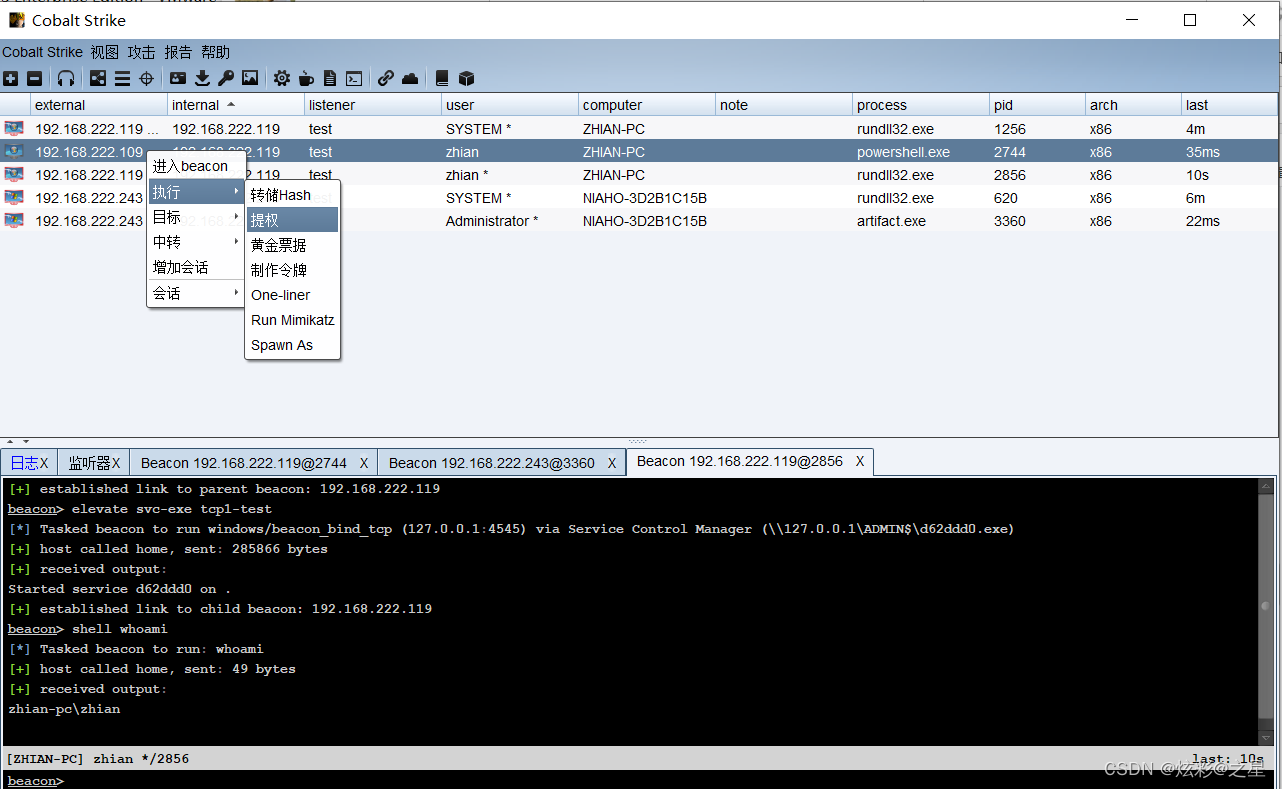
Task: Sort by the internal column header
Action: point(236,105)
